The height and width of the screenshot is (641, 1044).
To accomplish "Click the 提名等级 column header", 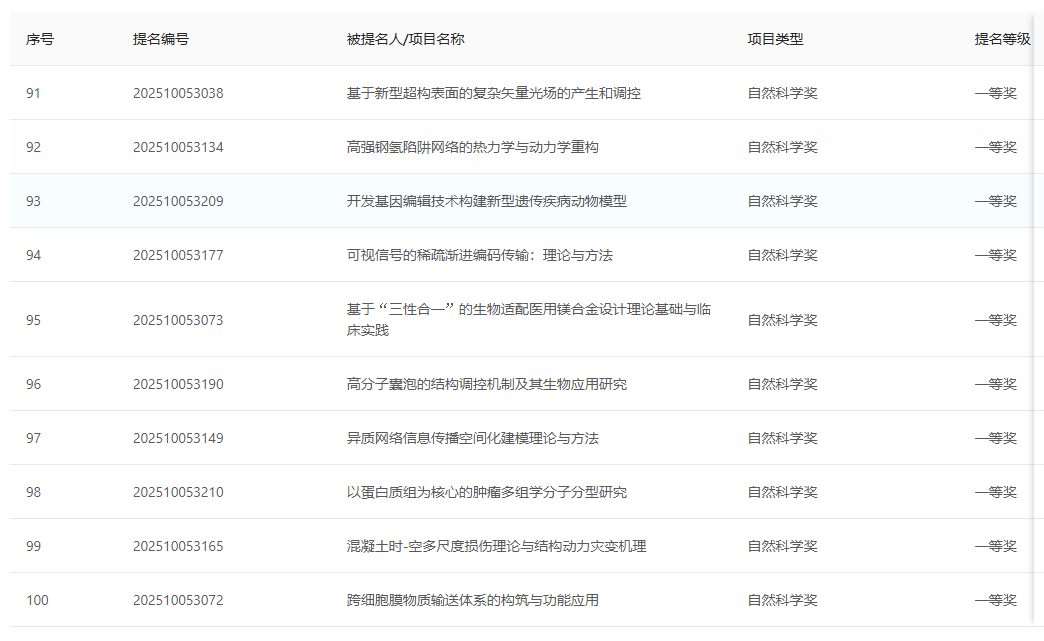I will tap(1002, 39).
